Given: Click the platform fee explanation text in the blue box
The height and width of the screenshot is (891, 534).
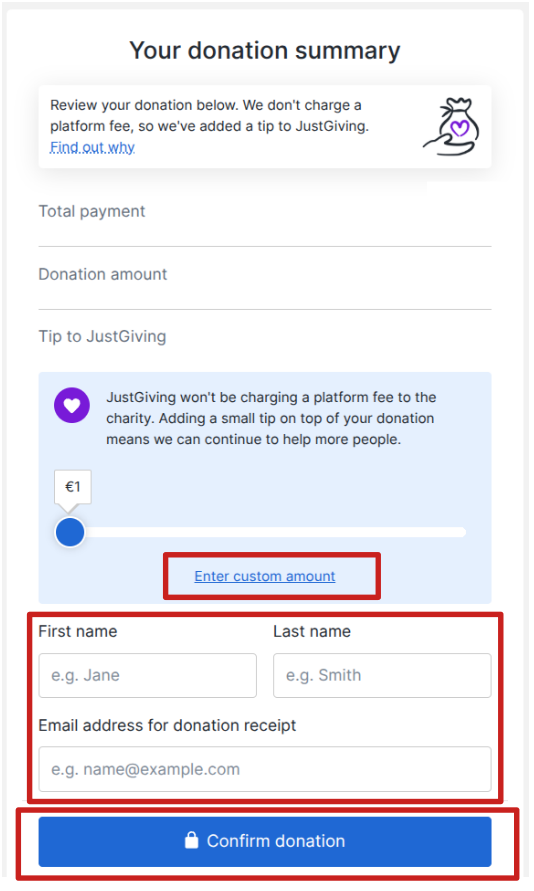Looking at the screenshot, I should click(271, 418).
